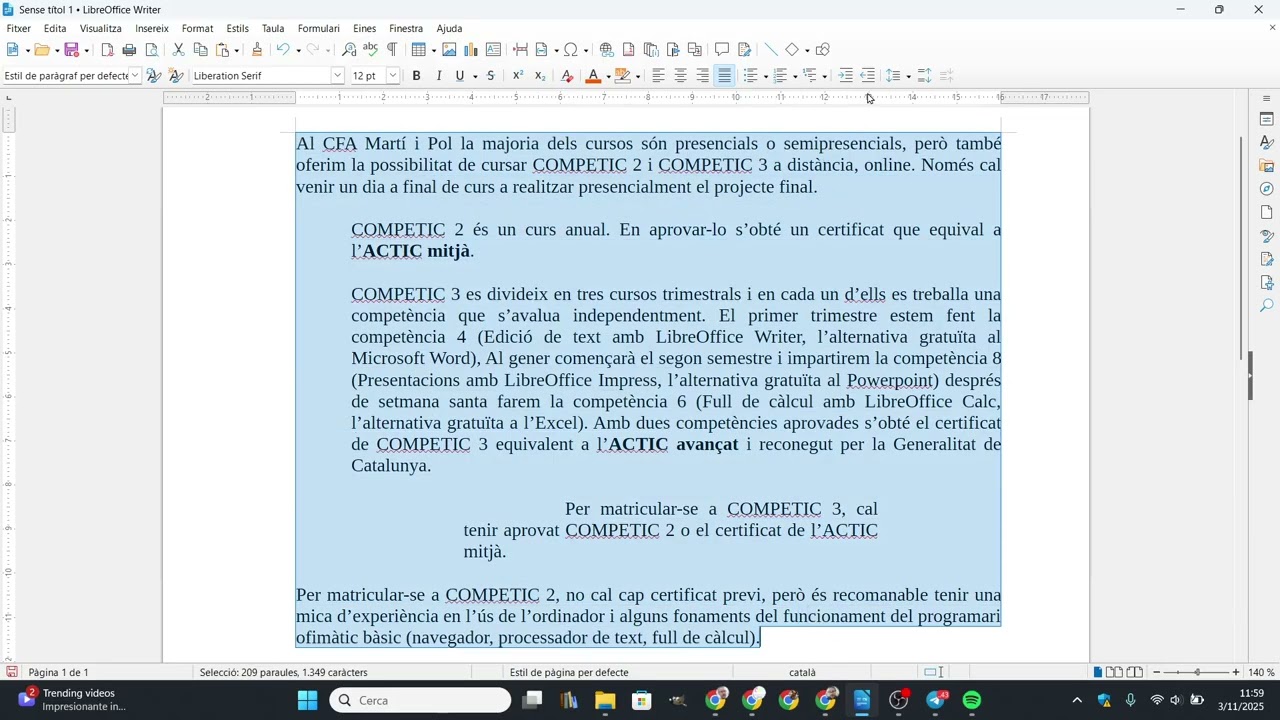
Task: Expand ordered list style options
Action: 795,77
